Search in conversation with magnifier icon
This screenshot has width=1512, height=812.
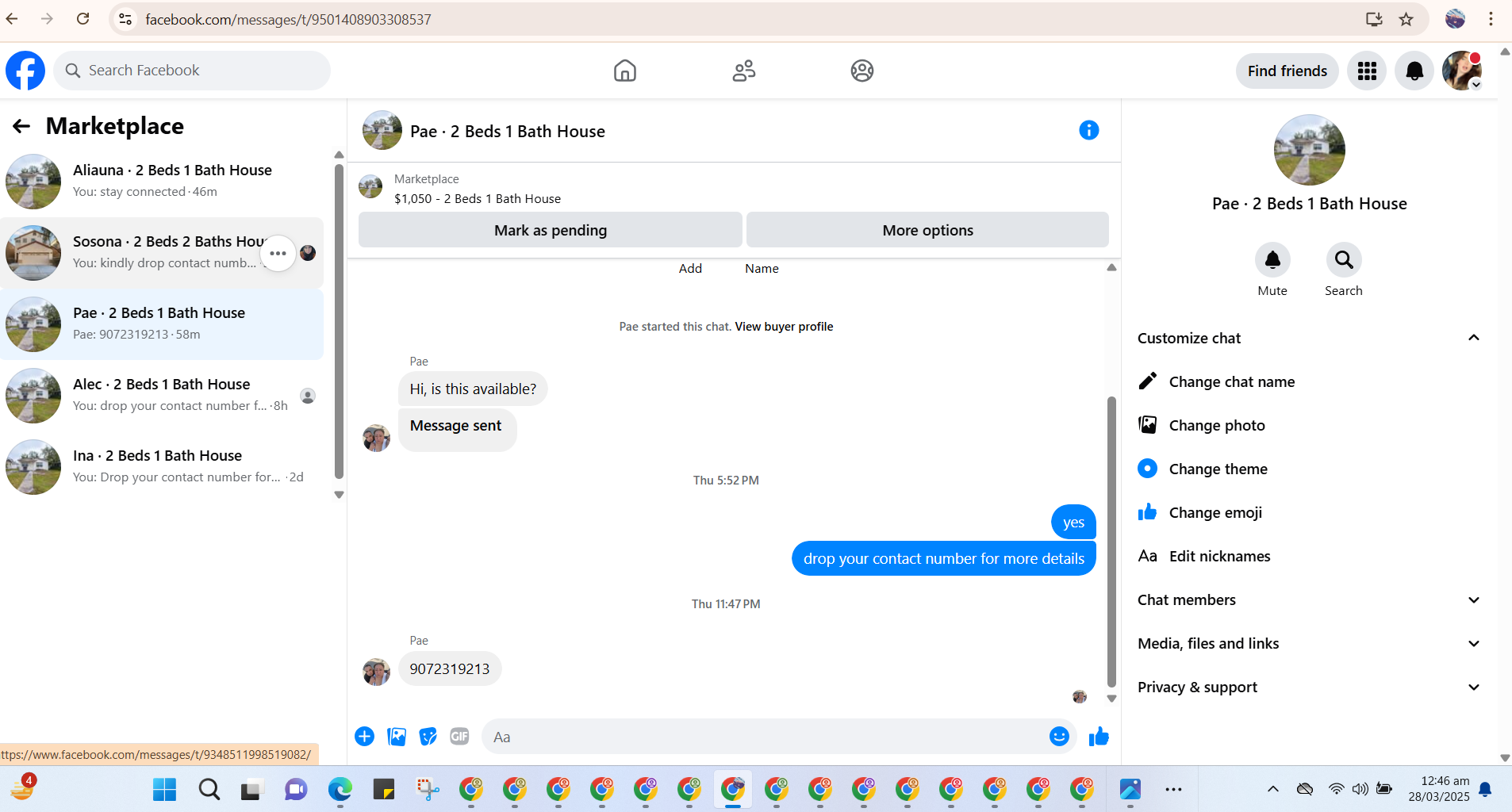[x=1344, y=260]
